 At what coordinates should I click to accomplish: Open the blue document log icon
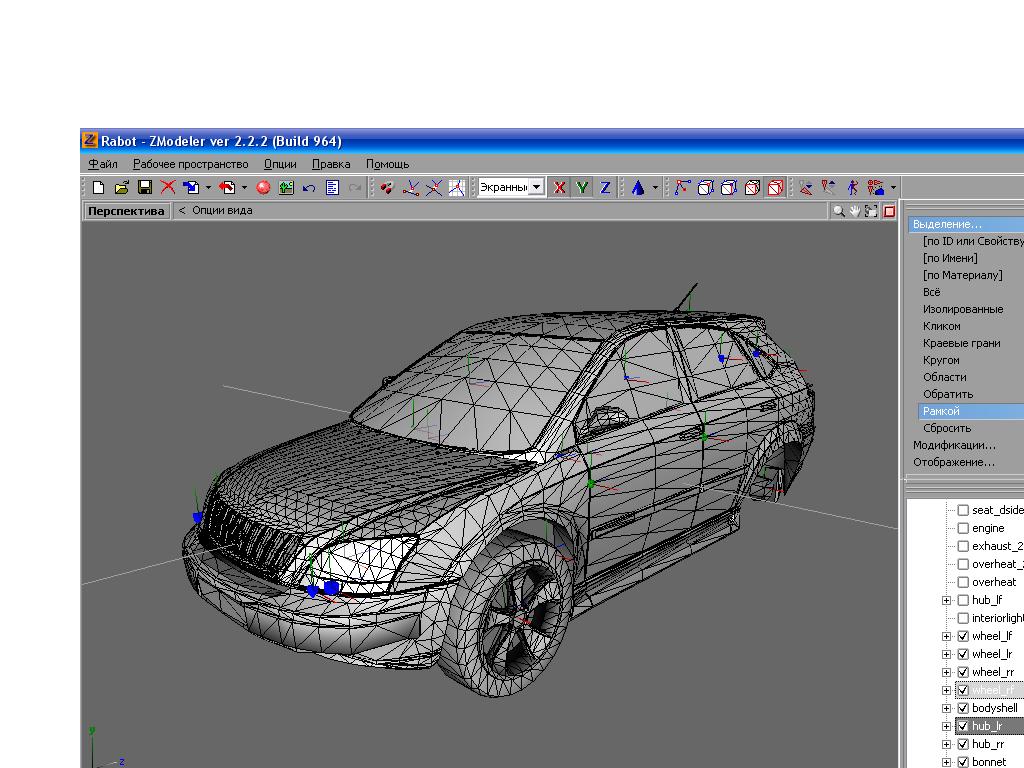[332, 188]
